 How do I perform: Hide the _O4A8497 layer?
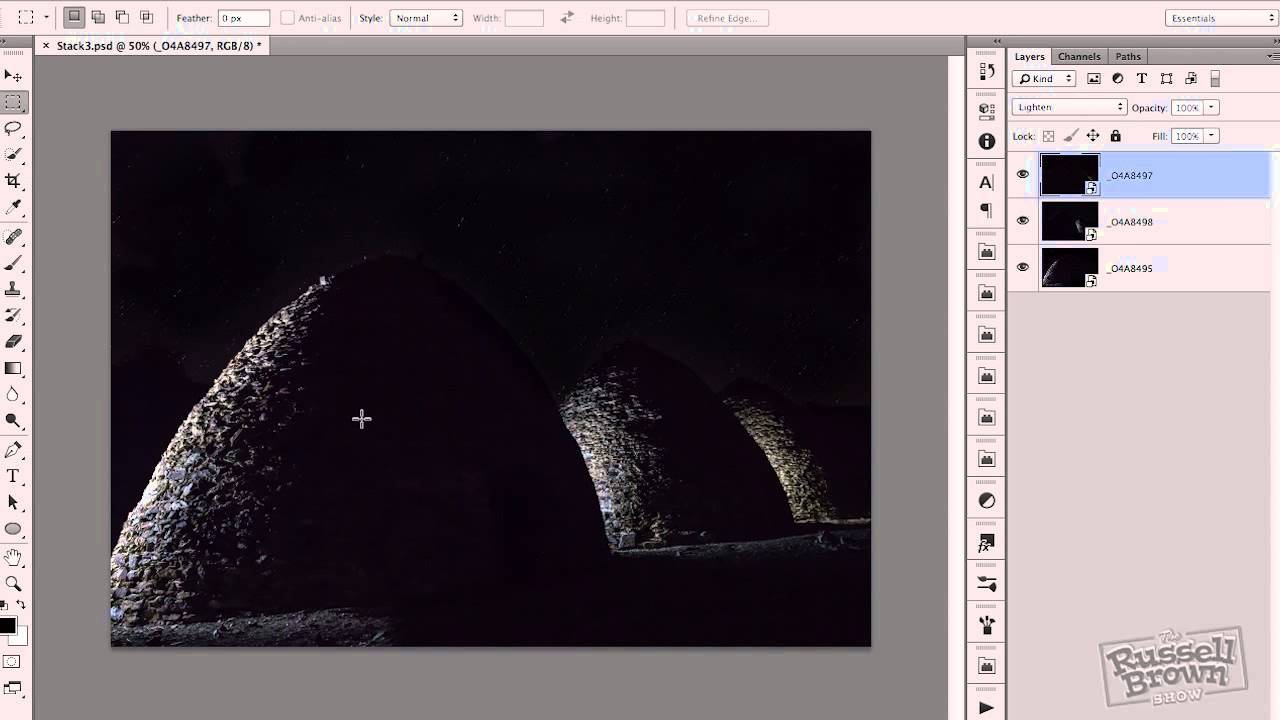click(x=1022, y=175)
